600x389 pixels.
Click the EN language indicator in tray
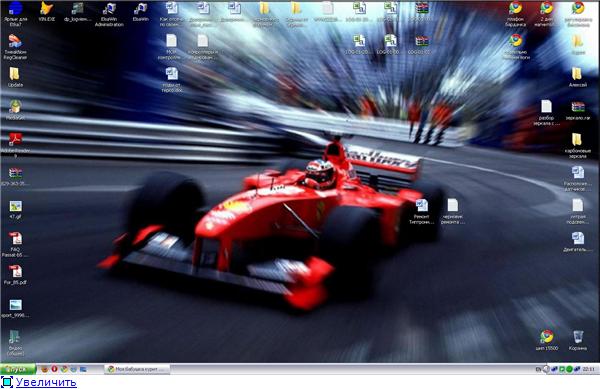[538, 369]
